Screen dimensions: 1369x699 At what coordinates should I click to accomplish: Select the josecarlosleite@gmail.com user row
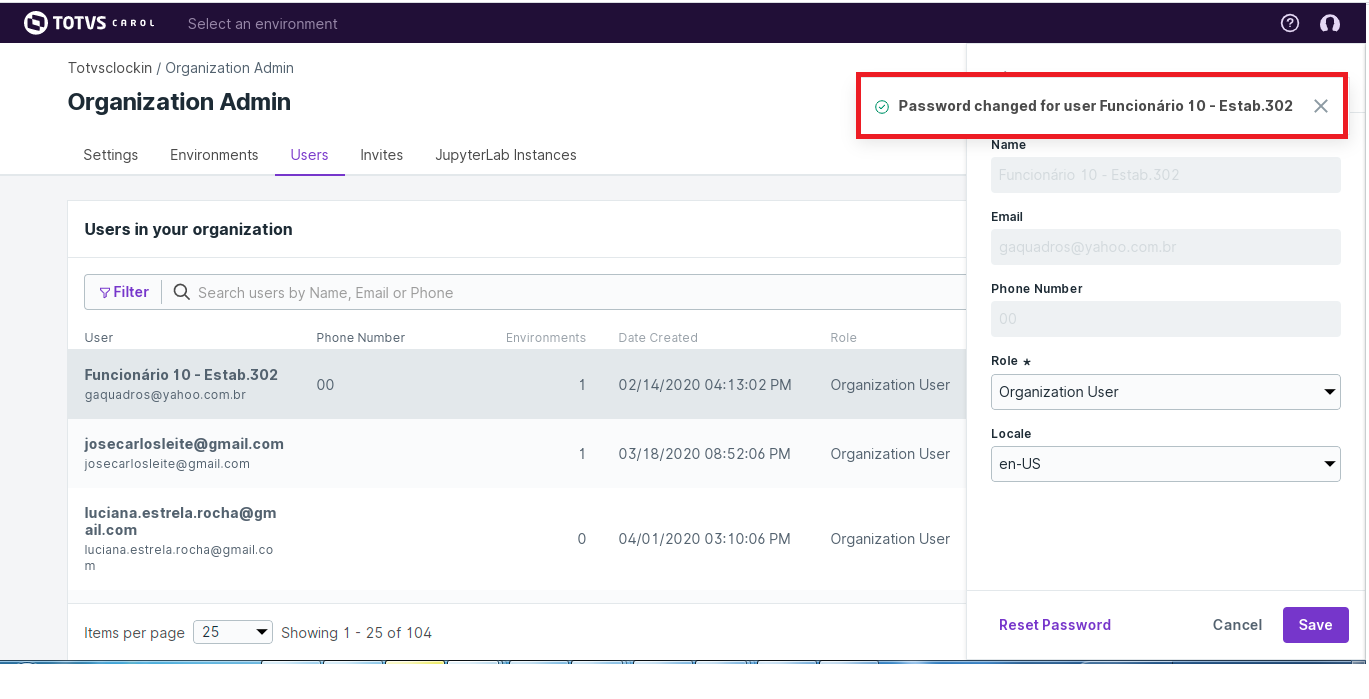coord(500,453)
